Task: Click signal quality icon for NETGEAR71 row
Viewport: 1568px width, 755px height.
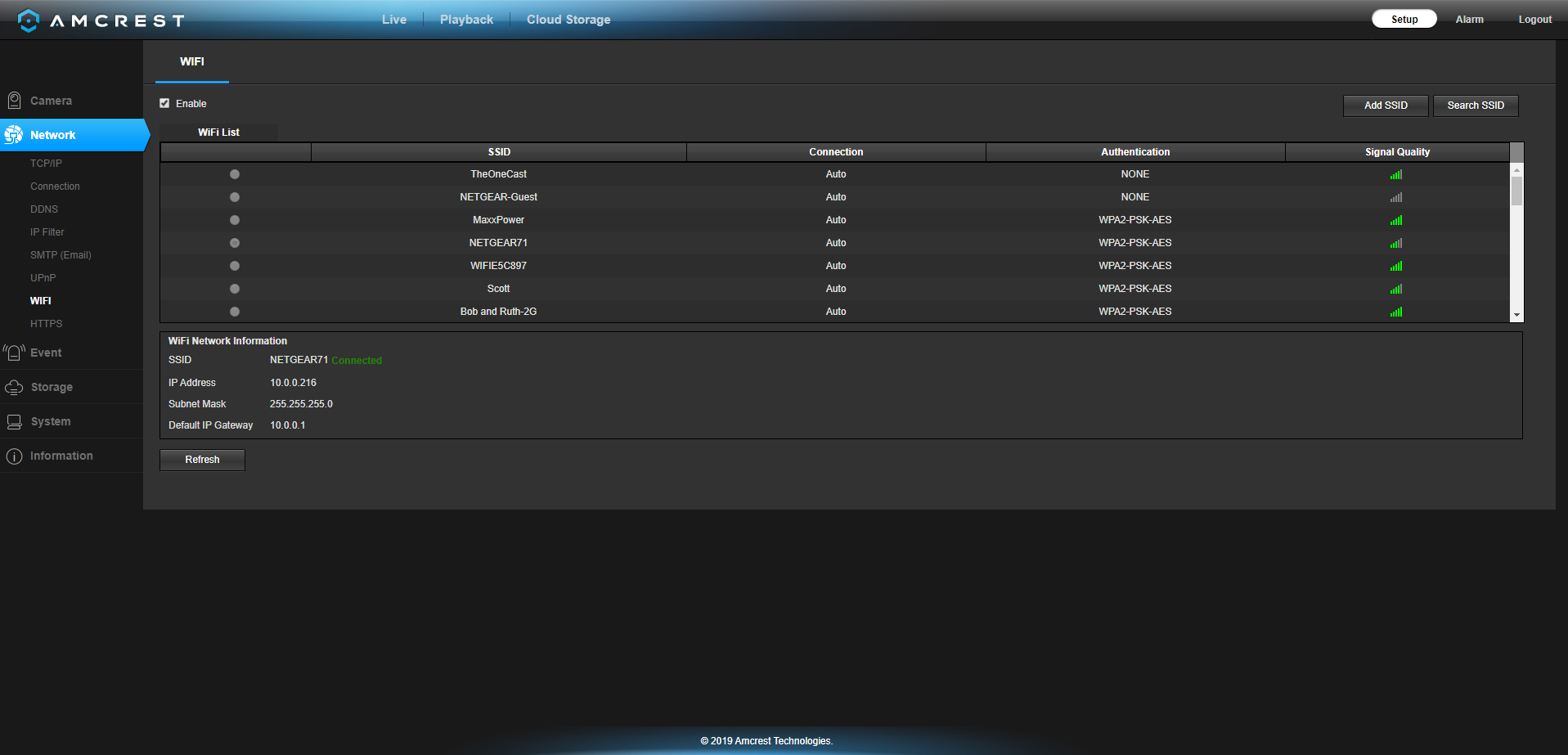Action: coord(1396,243)
